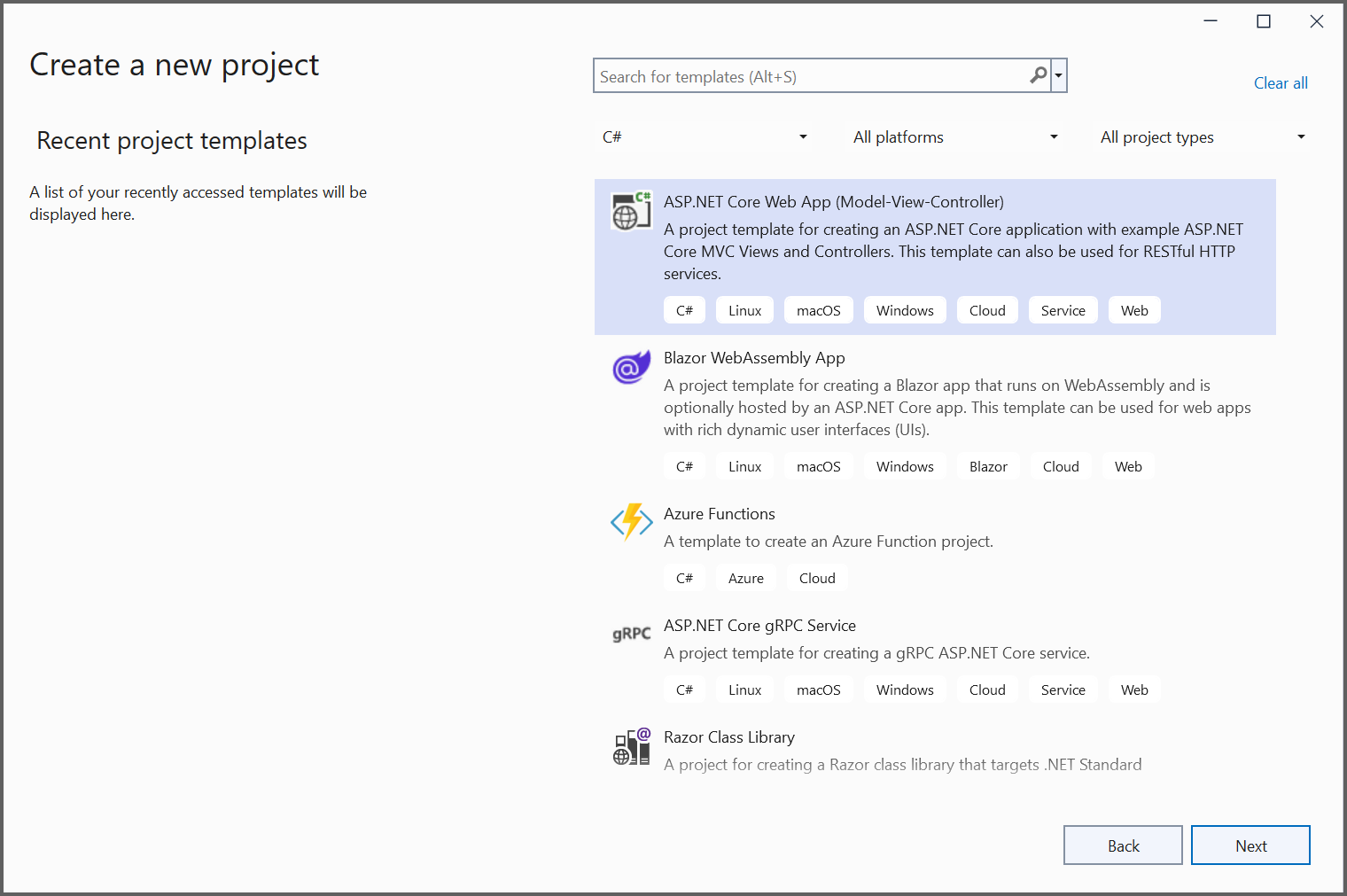1347x896 pixels.
Task: Click the Razor Class Library icon
Action: [631, 747]
